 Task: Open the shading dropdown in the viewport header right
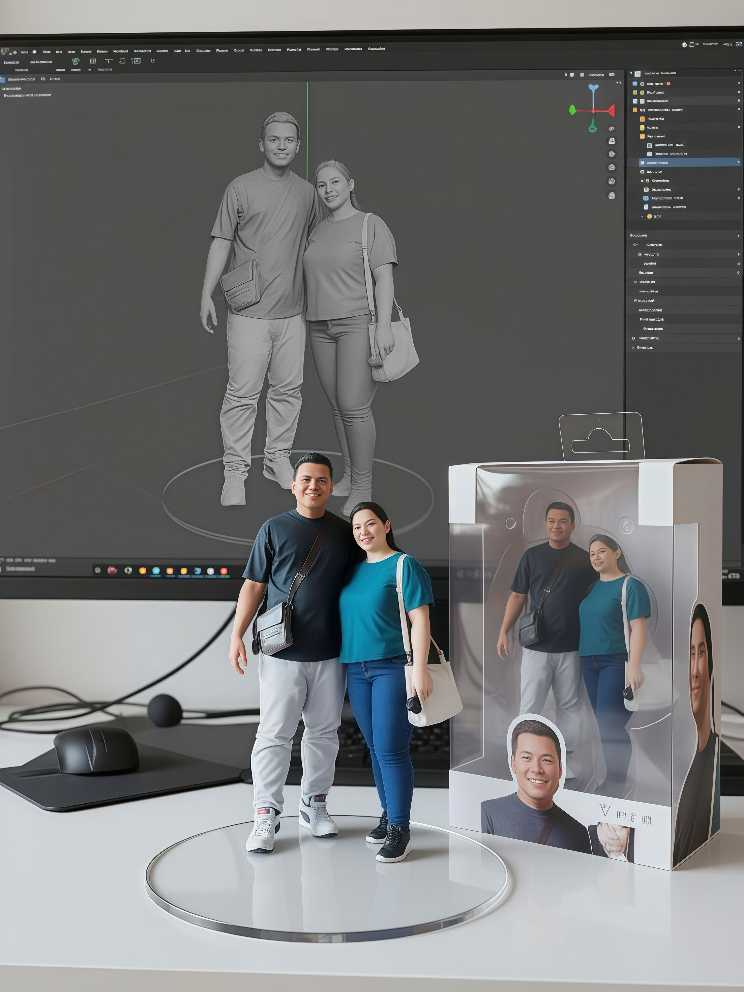[596, 74]
